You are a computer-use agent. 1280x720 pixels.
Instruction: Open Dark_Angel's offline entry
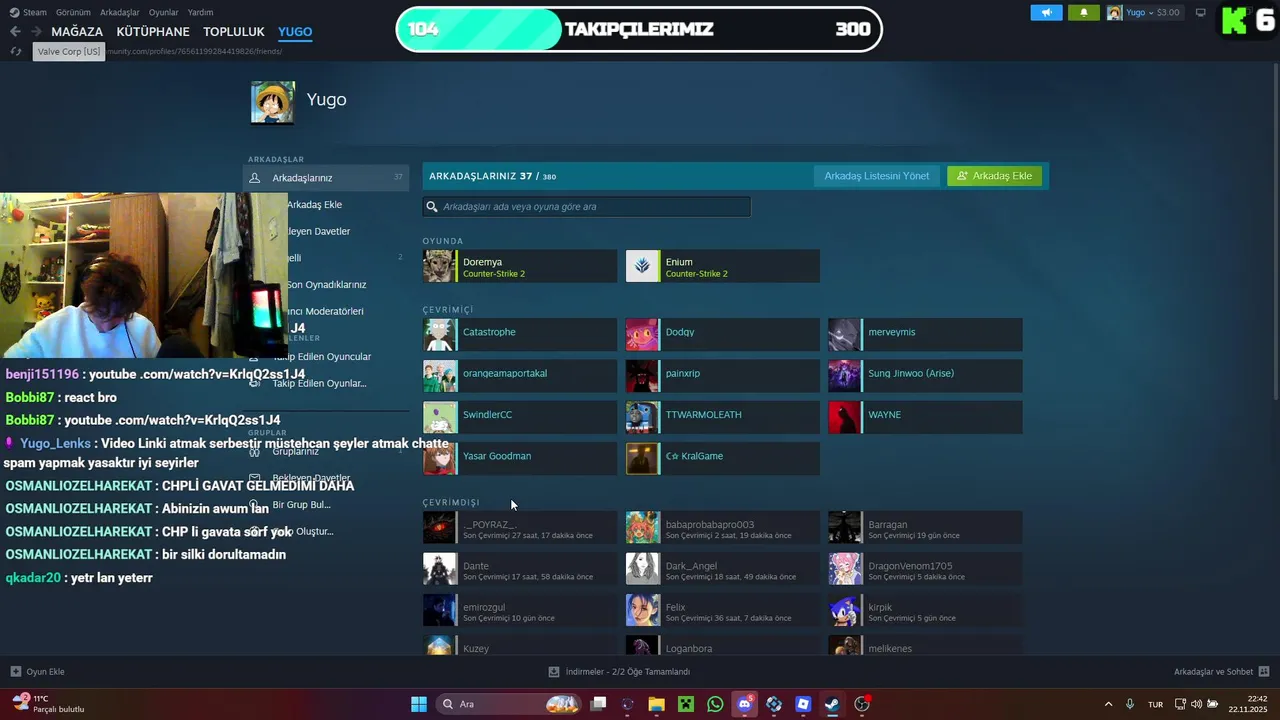tap(723, 568)
